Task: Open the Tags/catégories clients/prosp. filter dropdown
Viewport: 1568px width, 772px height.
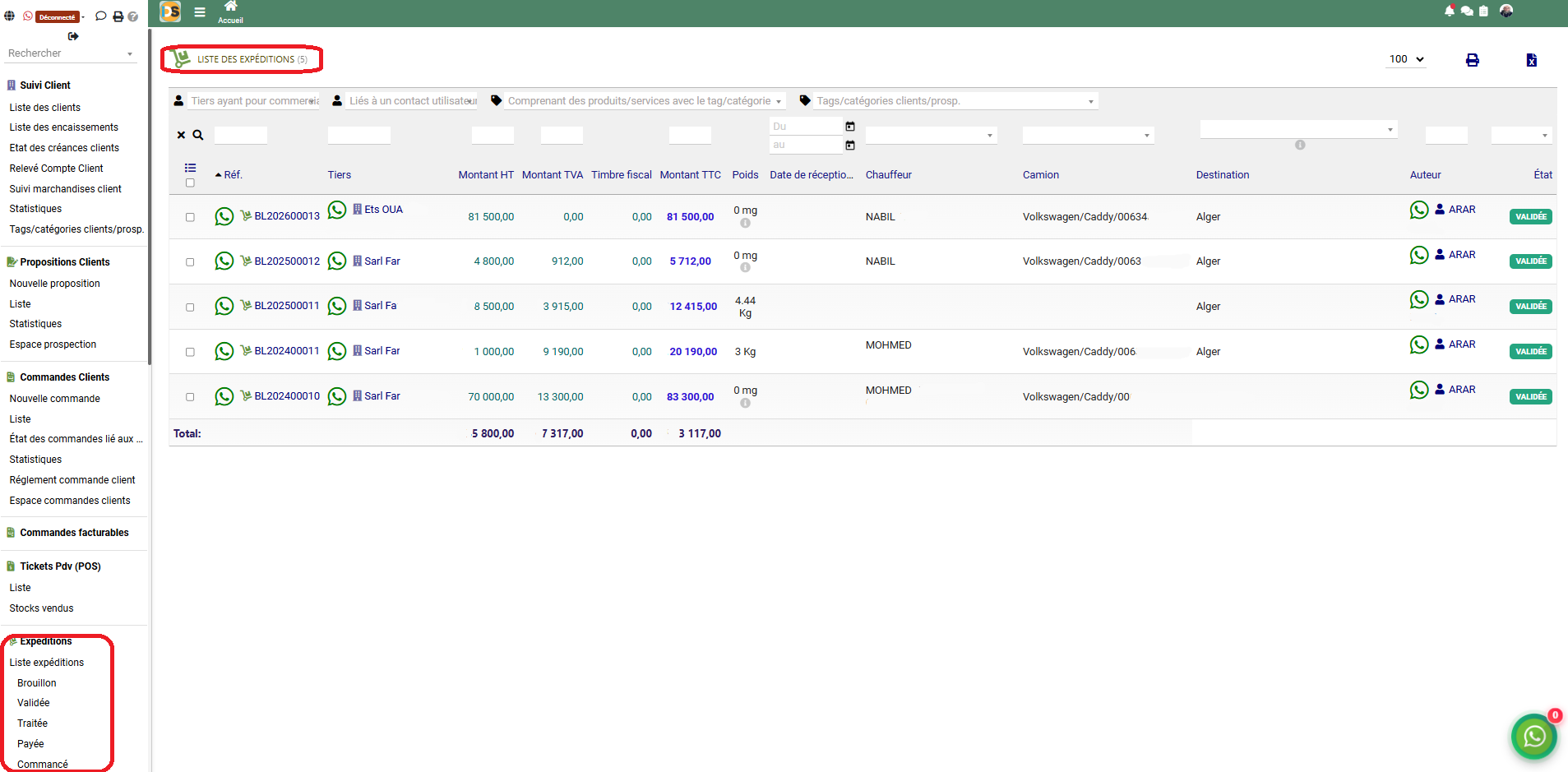Action: coord(955,101)
